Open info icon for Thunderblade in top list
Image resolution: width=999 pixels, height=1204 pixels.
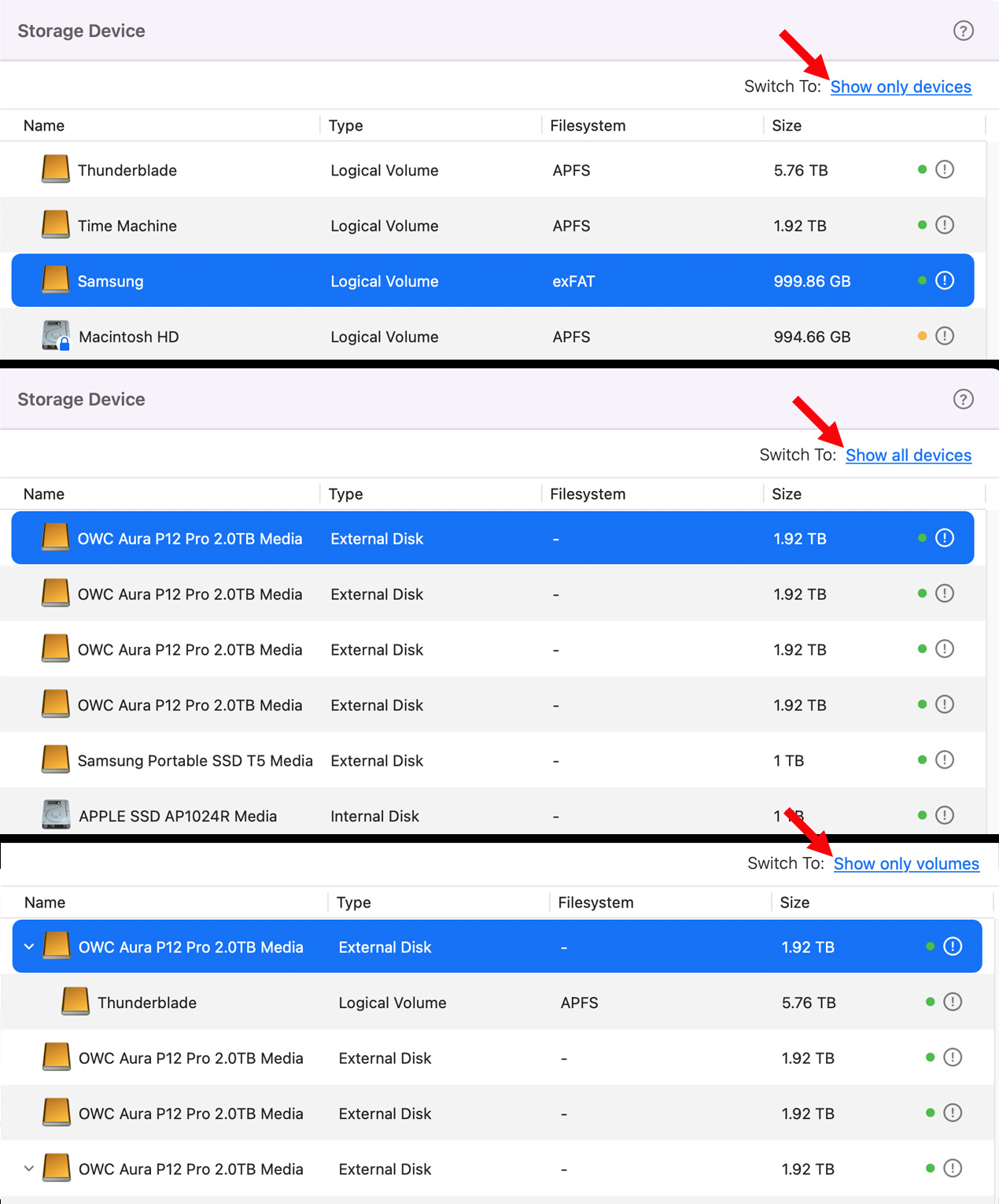pos(945,169)
